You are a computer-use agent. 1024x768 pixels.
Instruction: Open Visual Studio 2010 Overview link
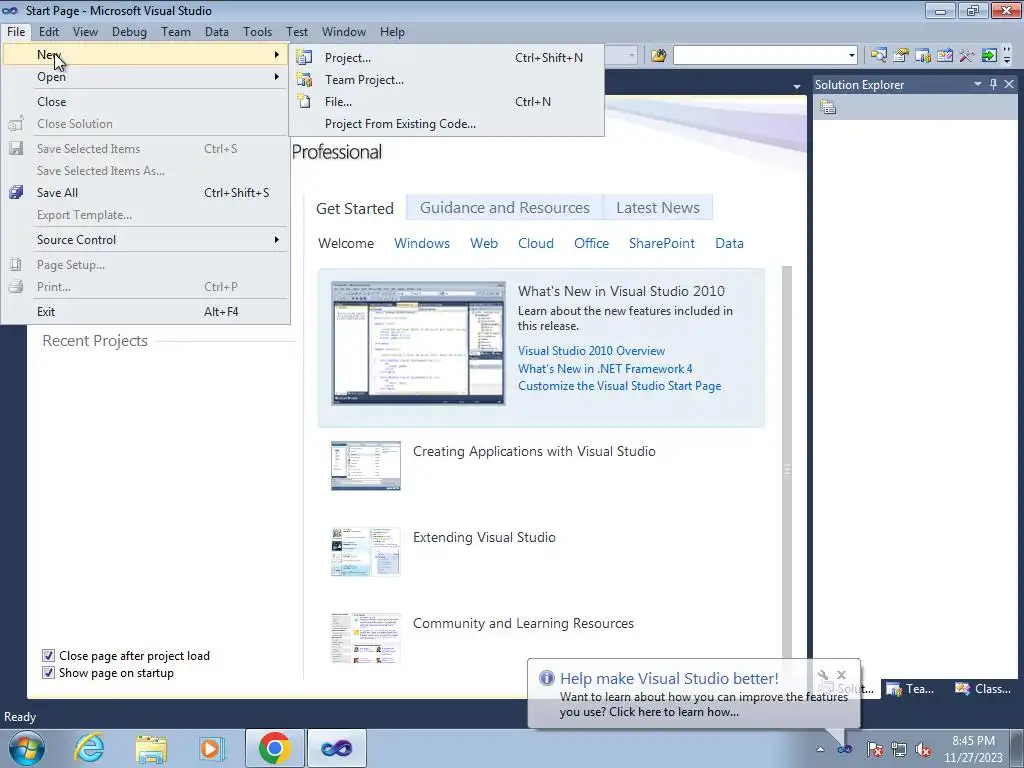point(591,351)
